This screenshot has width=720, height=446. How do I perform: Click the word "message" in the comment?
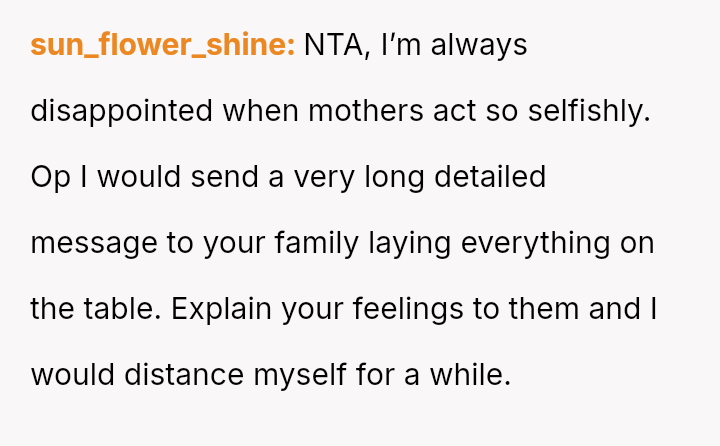pos(94,243)
